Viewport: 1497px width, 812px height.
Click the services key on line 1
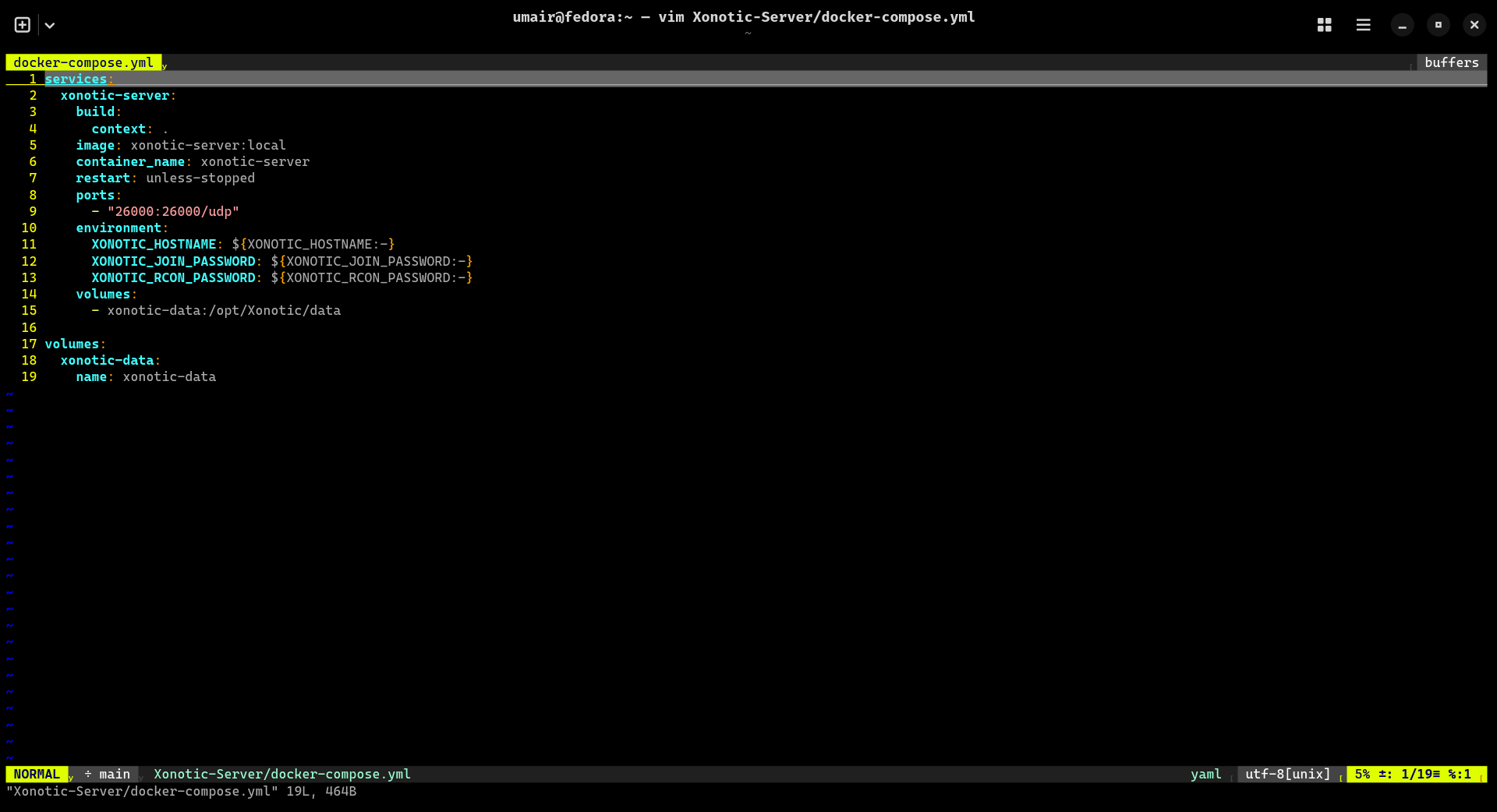[76, 79]
